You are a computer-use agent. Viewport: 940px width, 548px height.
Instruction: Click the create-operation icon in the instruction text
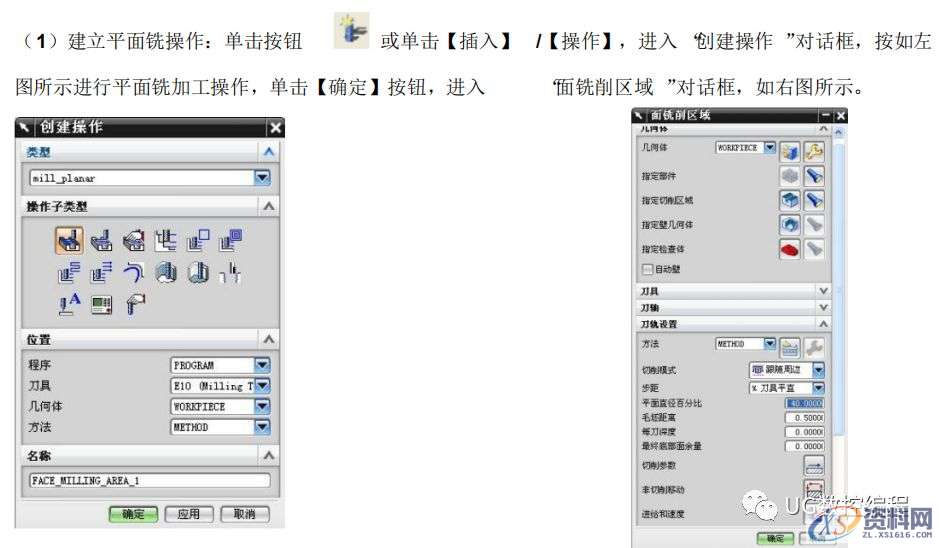click(x=352, y=31)
